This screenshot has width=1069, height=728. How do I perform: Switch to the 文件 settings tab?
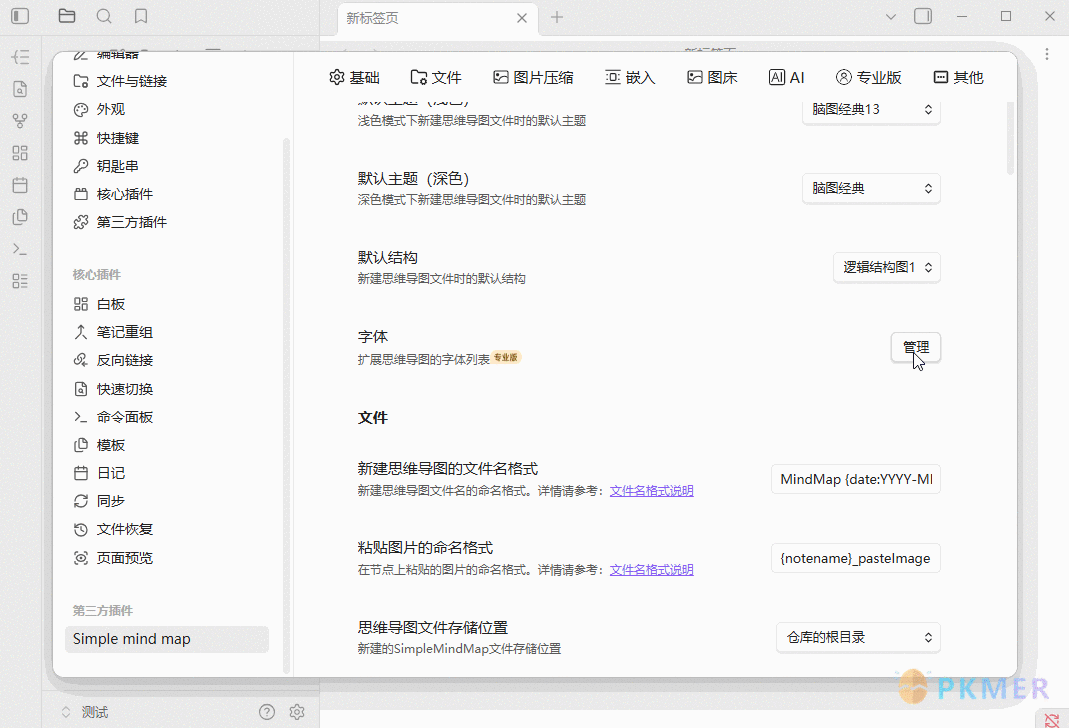[x=436, y=78]
